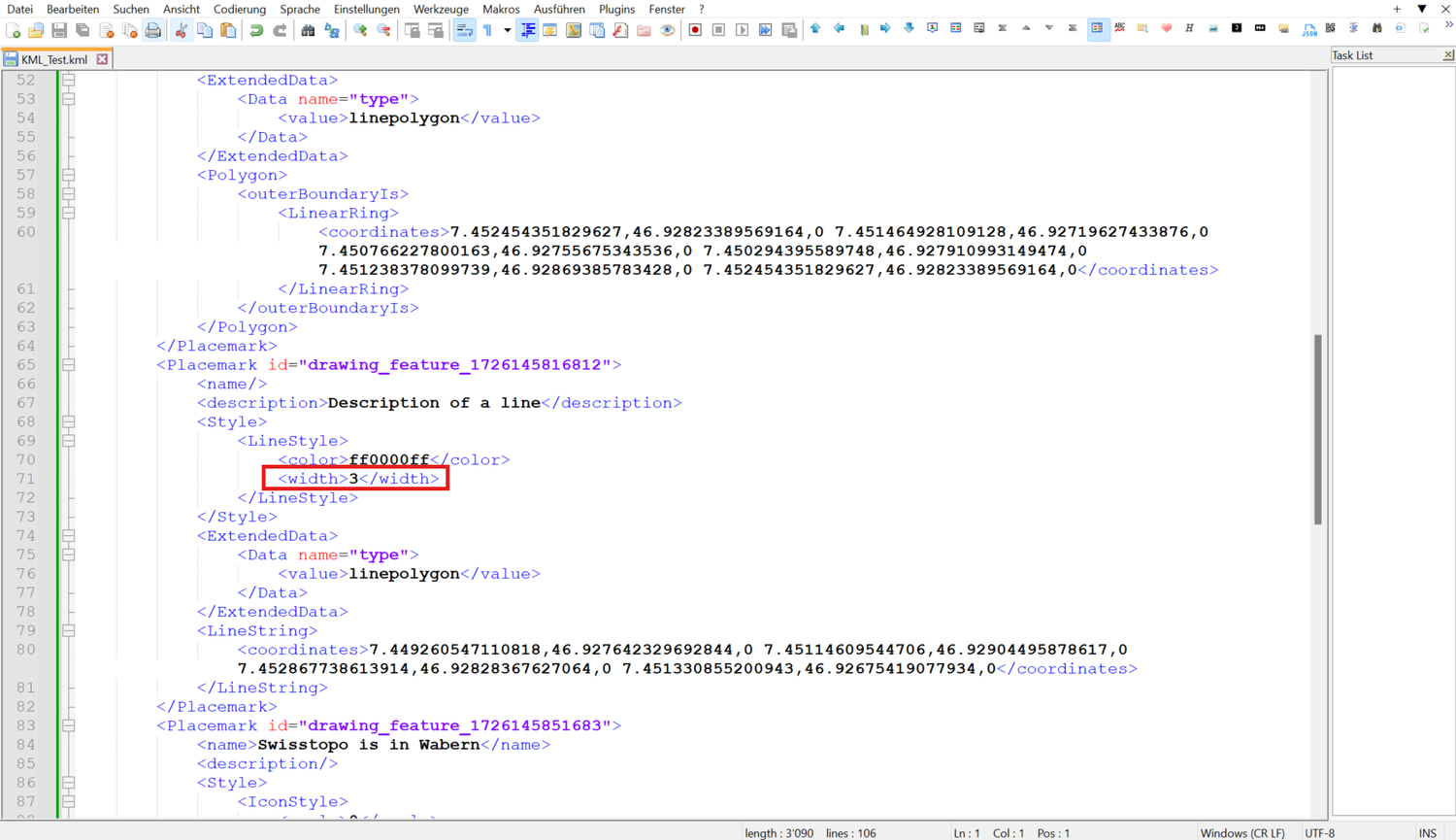
Task: Close the Task List panel
Action: coord(1448,55)
